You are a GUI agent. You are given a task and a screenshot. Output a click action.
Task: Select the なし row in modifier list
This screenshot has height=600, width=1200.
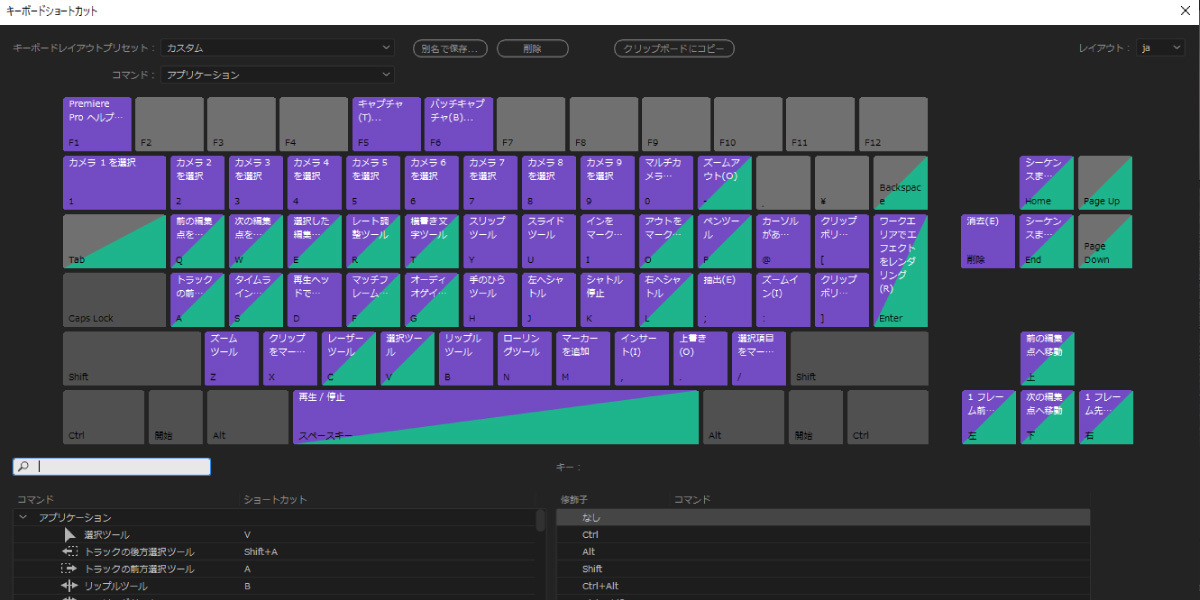pos(823,518)
